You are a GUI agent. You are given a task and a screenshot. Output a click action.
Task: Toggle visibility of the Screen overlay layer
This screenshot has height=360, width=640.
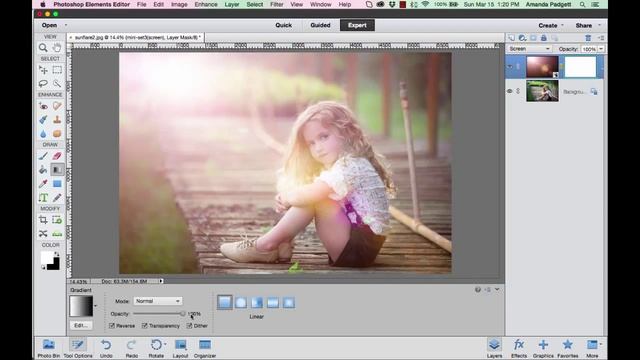[510, 67]
